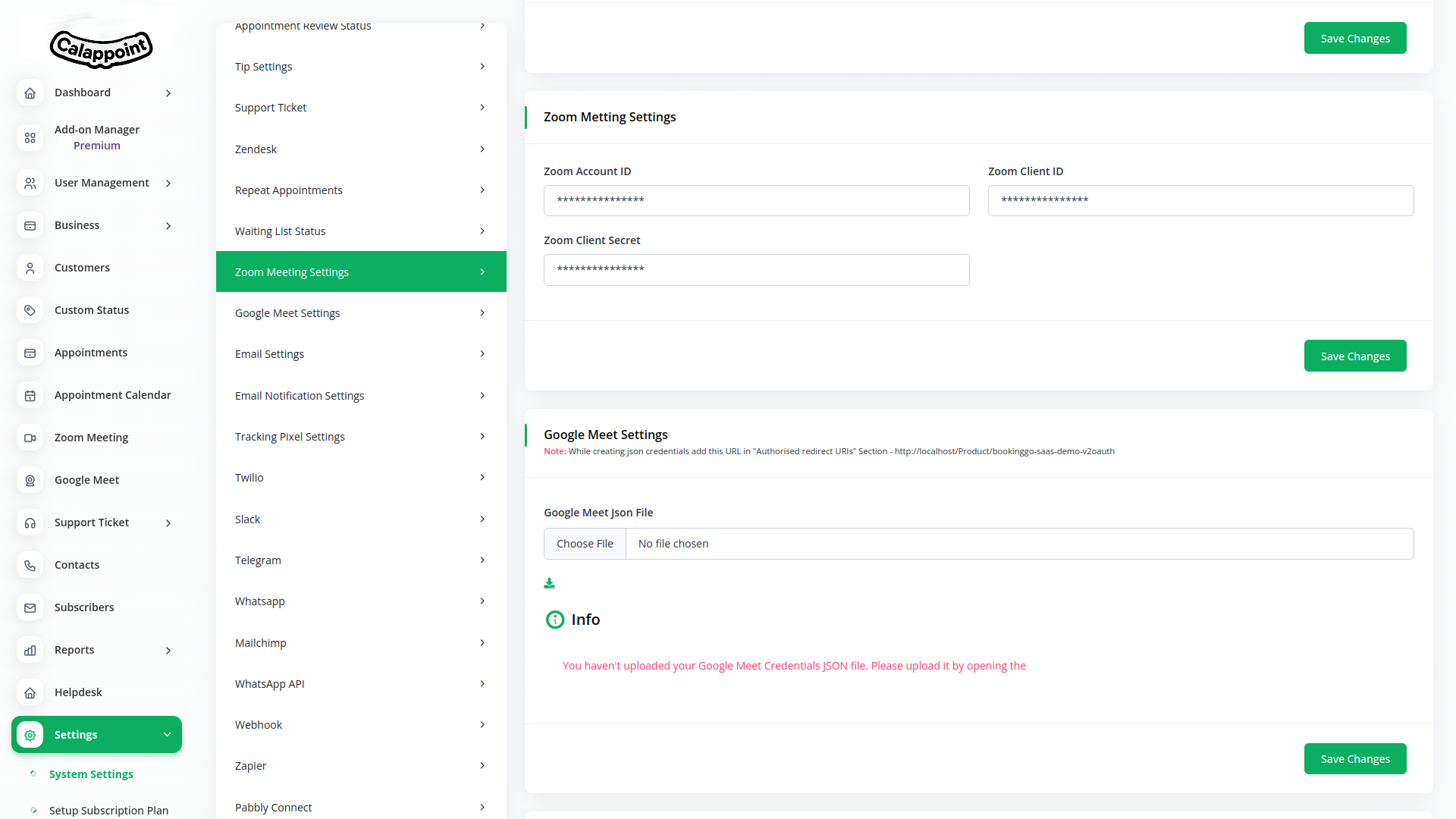Screen dimensions: 1456x819
Task: Select Pabbly Connect in settings list
Action: pyautogui.click(x=361, y=807)
